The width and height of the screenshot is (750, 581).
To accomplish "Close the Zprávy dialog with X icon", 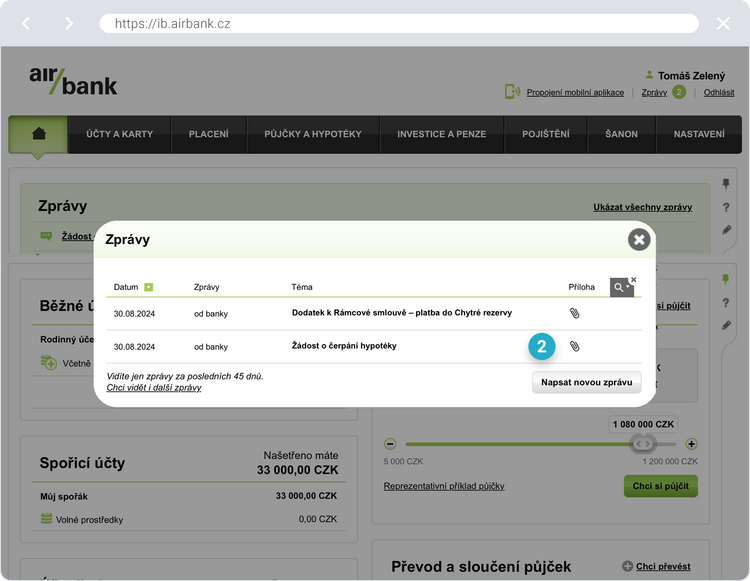I will pyautogui.click(x=639, y=240).
